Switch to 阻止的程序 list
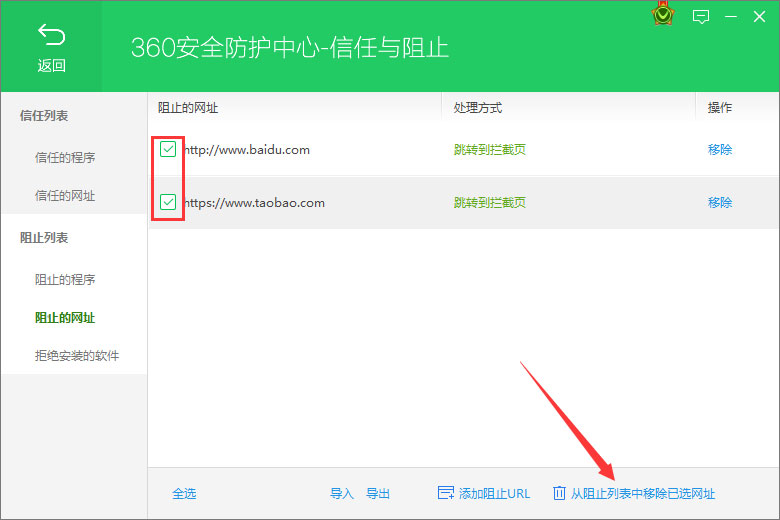The width and height of the screenshot is (780, 520). [65, 279]
